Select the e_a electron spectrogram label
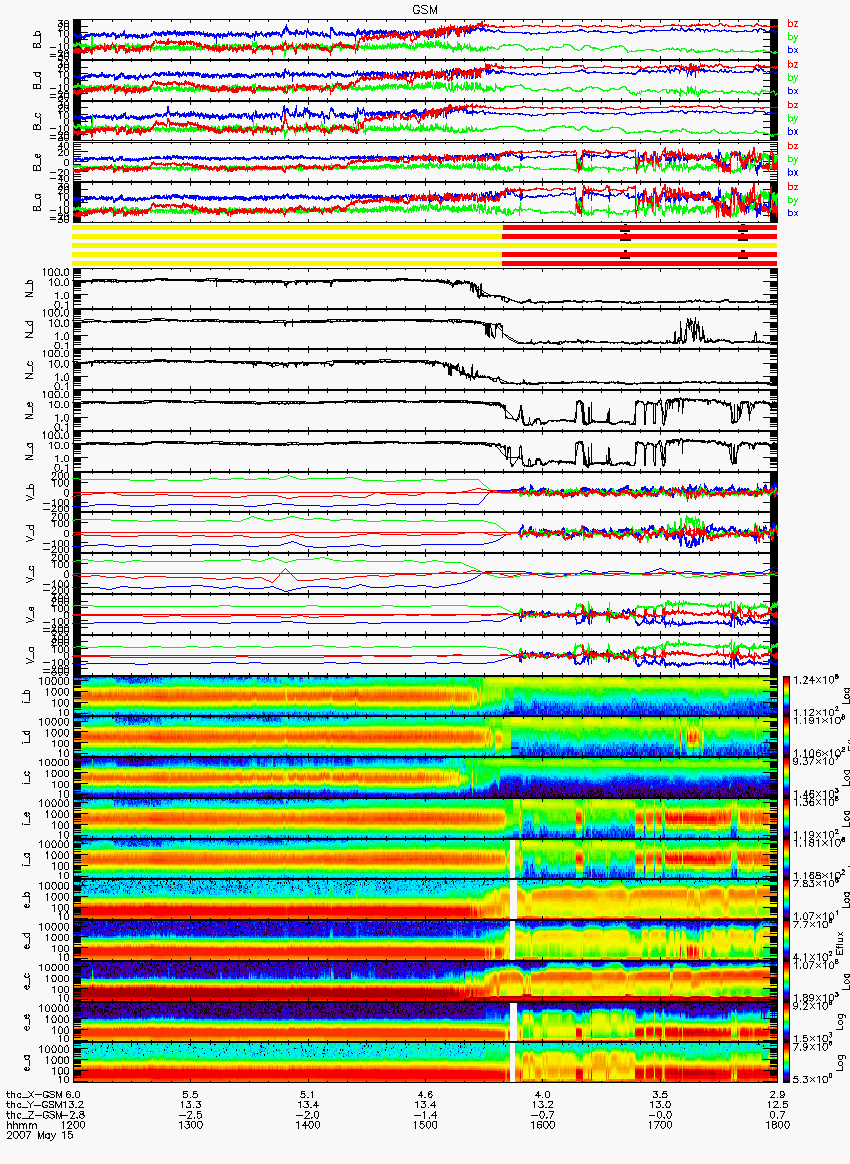This screenshot has height=1164, width=850. tap(25, 1065)
